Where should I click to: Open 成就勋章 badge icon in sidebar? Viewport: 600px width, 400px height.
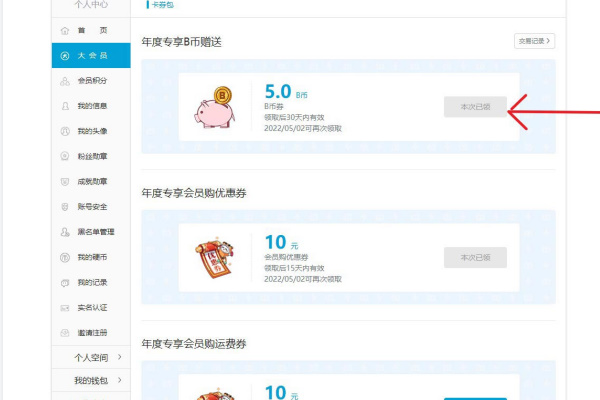65,181
